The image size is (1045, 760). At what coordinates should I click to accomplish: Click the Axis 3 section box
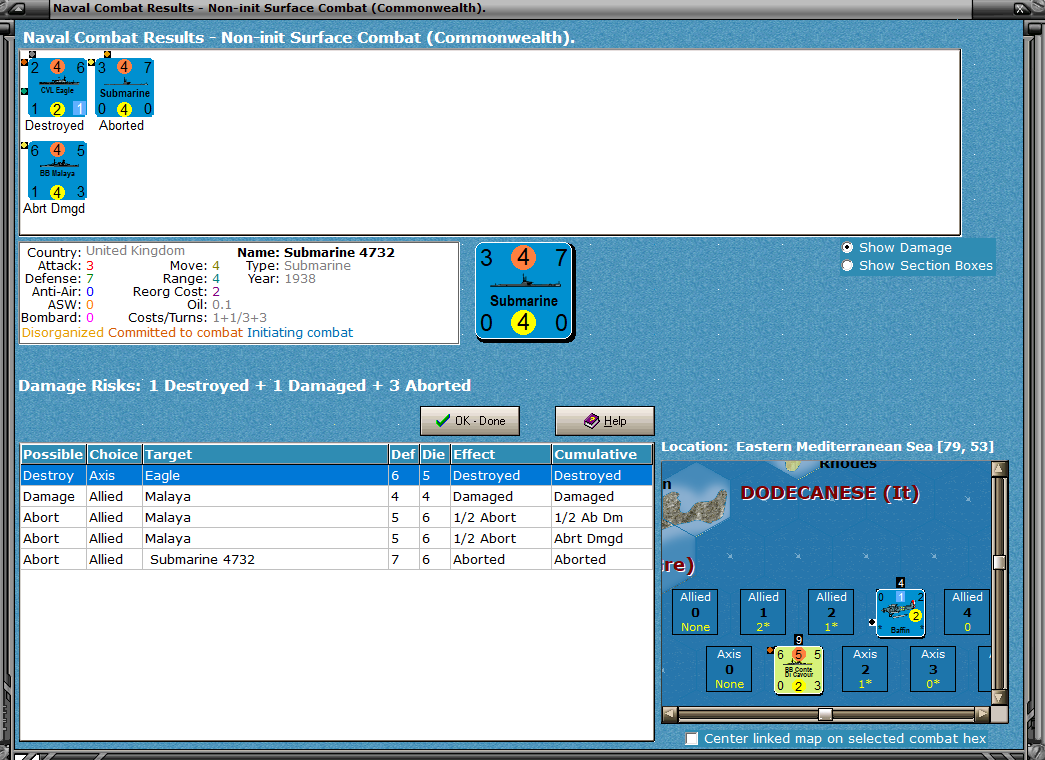click(933, 669)
